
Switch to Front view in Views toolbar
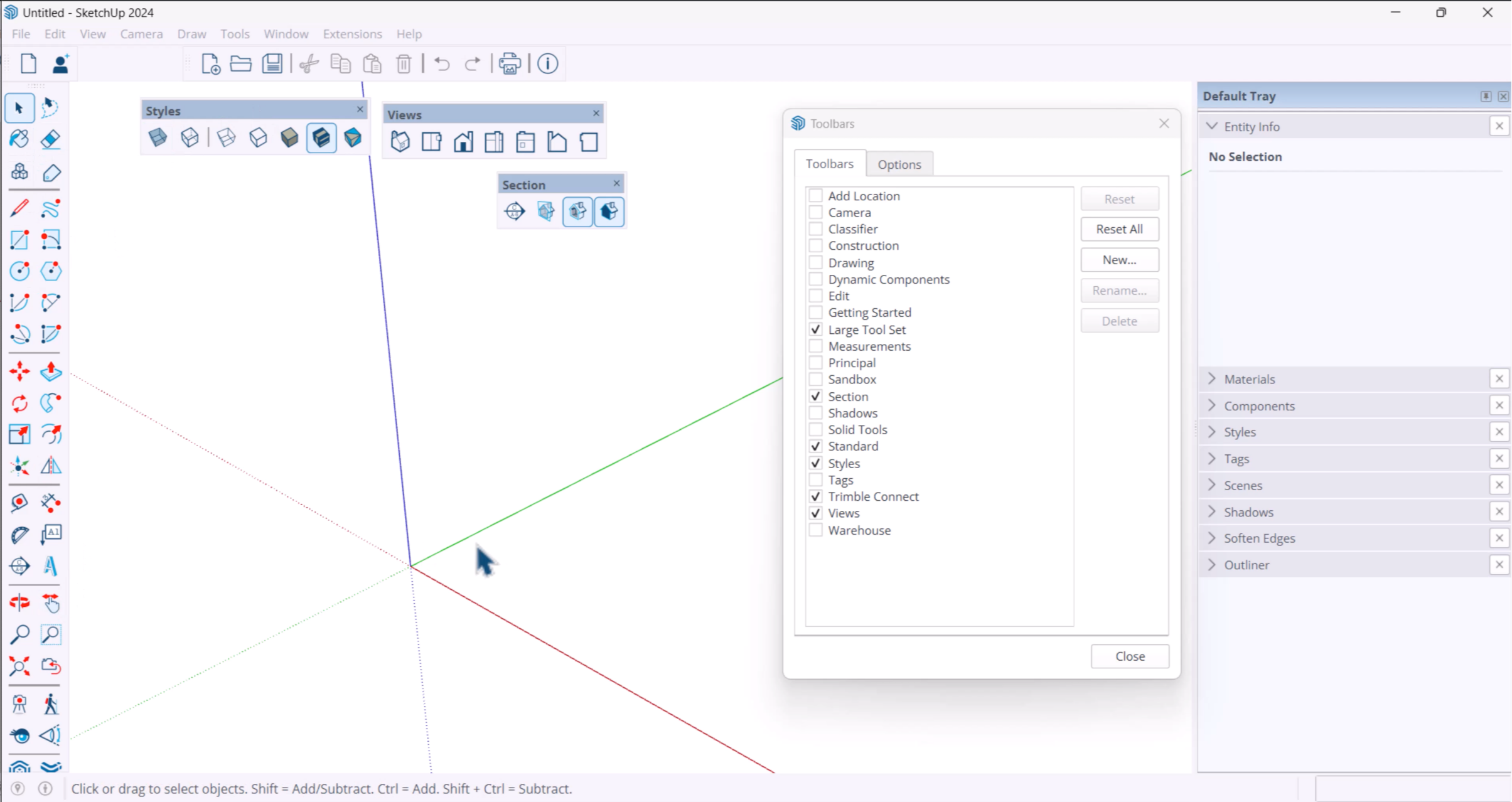[x=463, y=142]
